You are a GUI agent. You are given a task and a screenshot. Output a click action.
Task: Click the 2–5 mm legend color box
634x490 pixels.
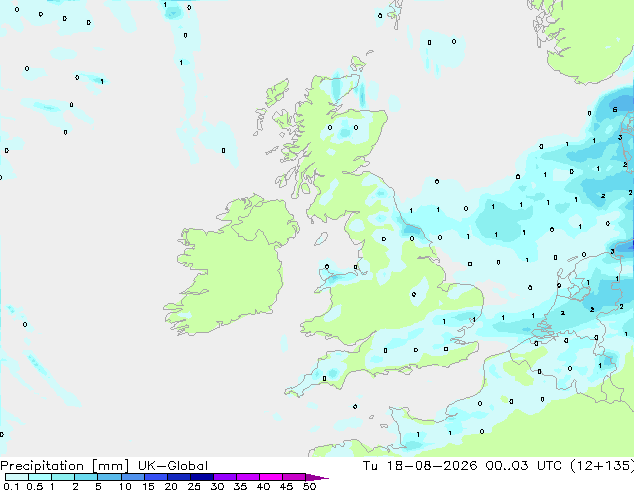(86, 477)
